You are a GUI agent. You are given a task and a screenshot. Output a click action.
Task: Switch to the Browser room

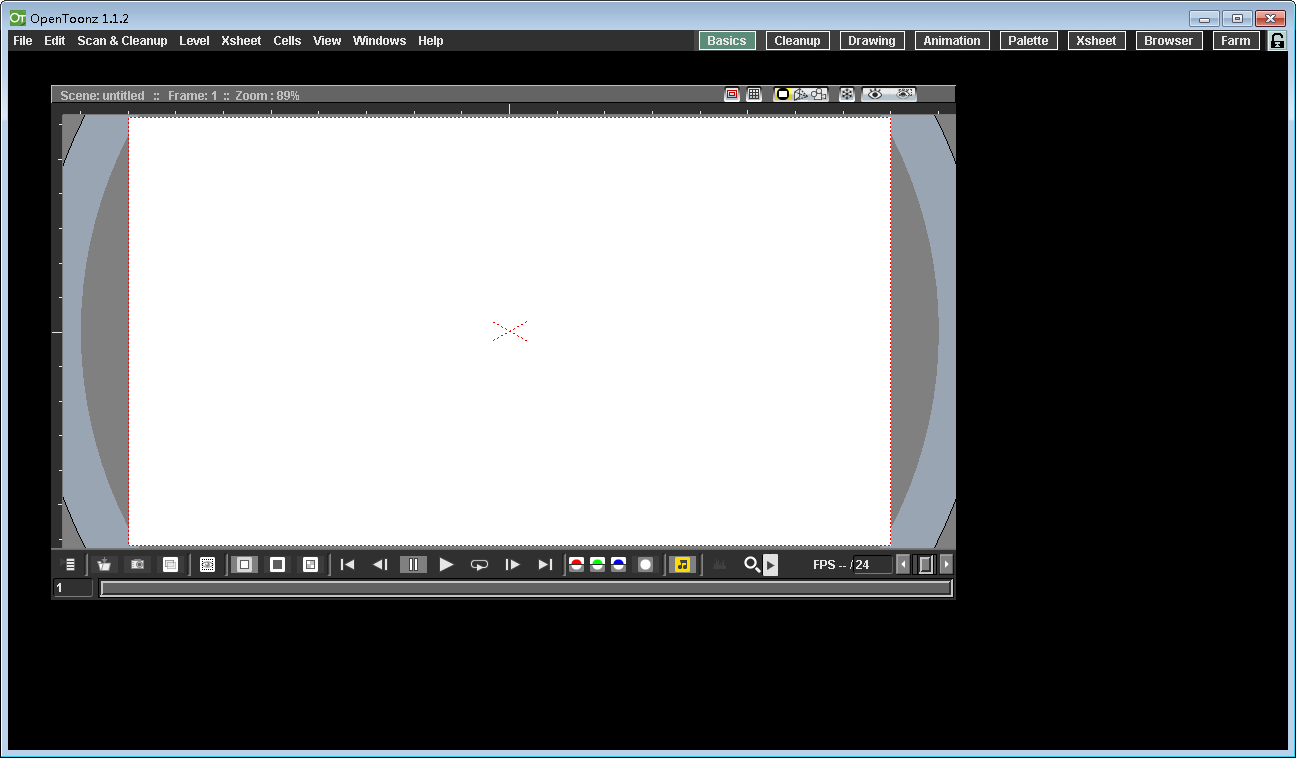tap(1169, 41)
